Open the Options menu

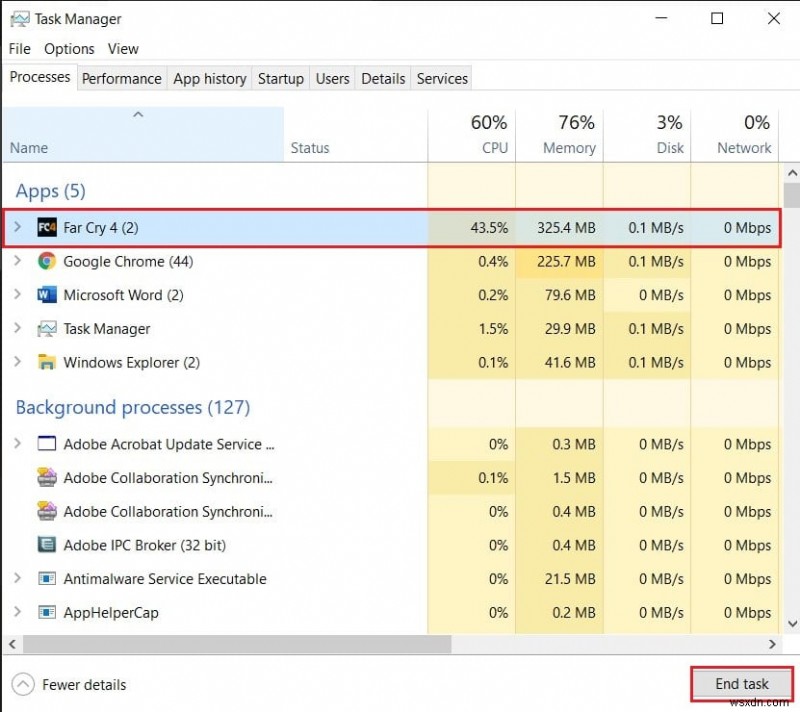pos(69,48)
